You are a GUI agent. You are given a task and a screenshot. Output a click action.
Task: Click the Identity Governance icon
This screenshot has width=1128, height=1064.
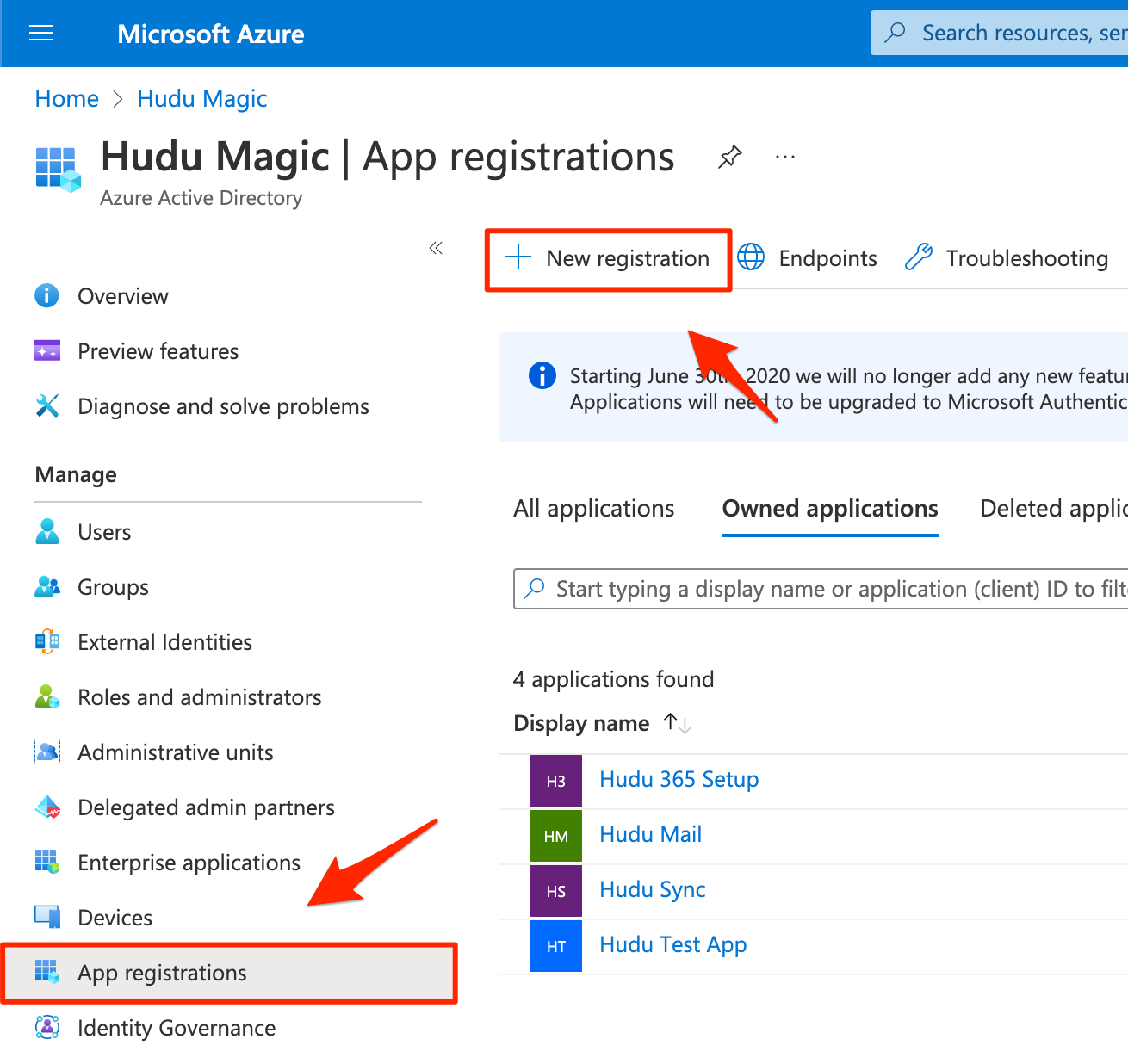(x=47, y=1028)
